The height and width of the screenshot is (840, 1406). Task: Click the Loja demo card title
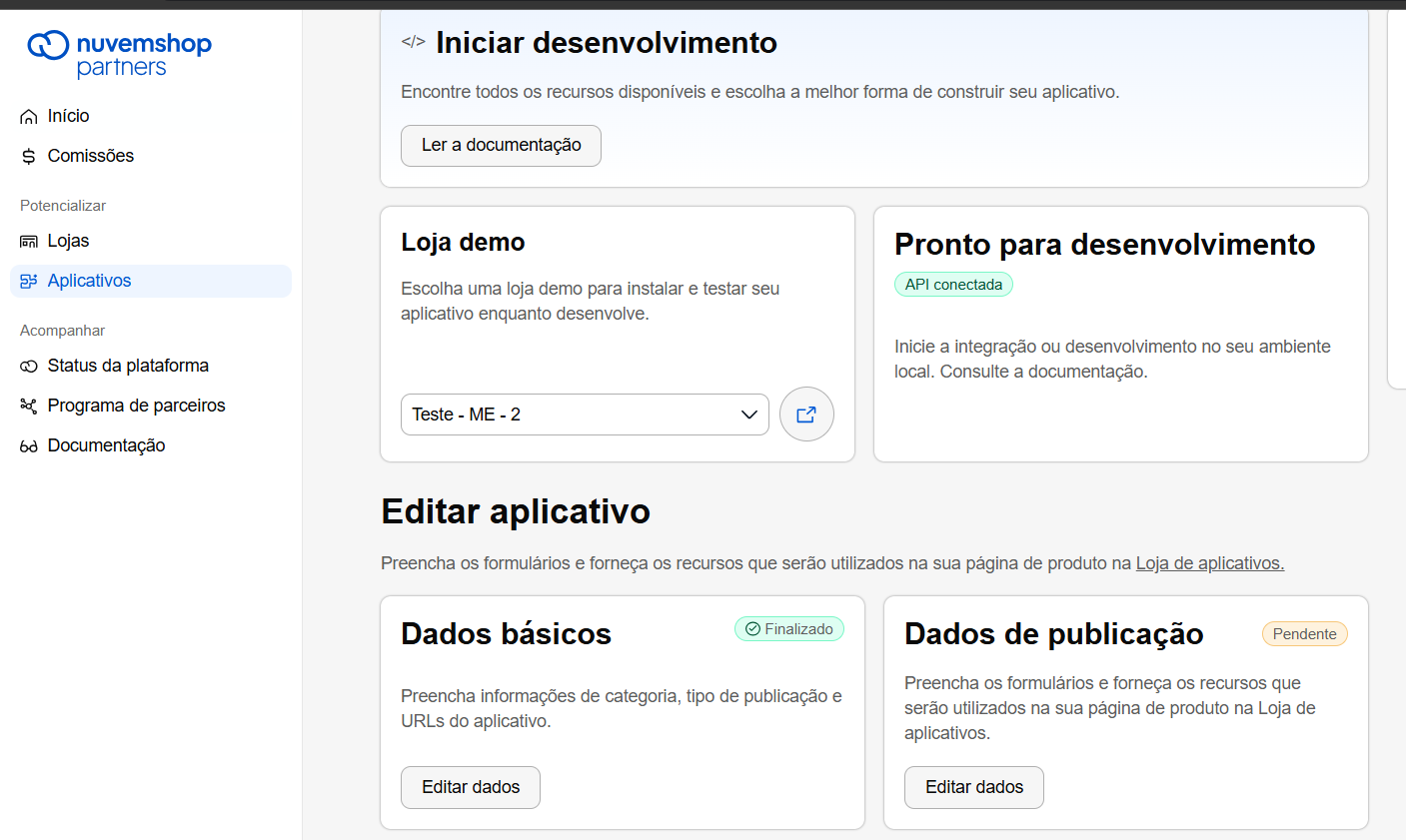[x=463, y=243]
